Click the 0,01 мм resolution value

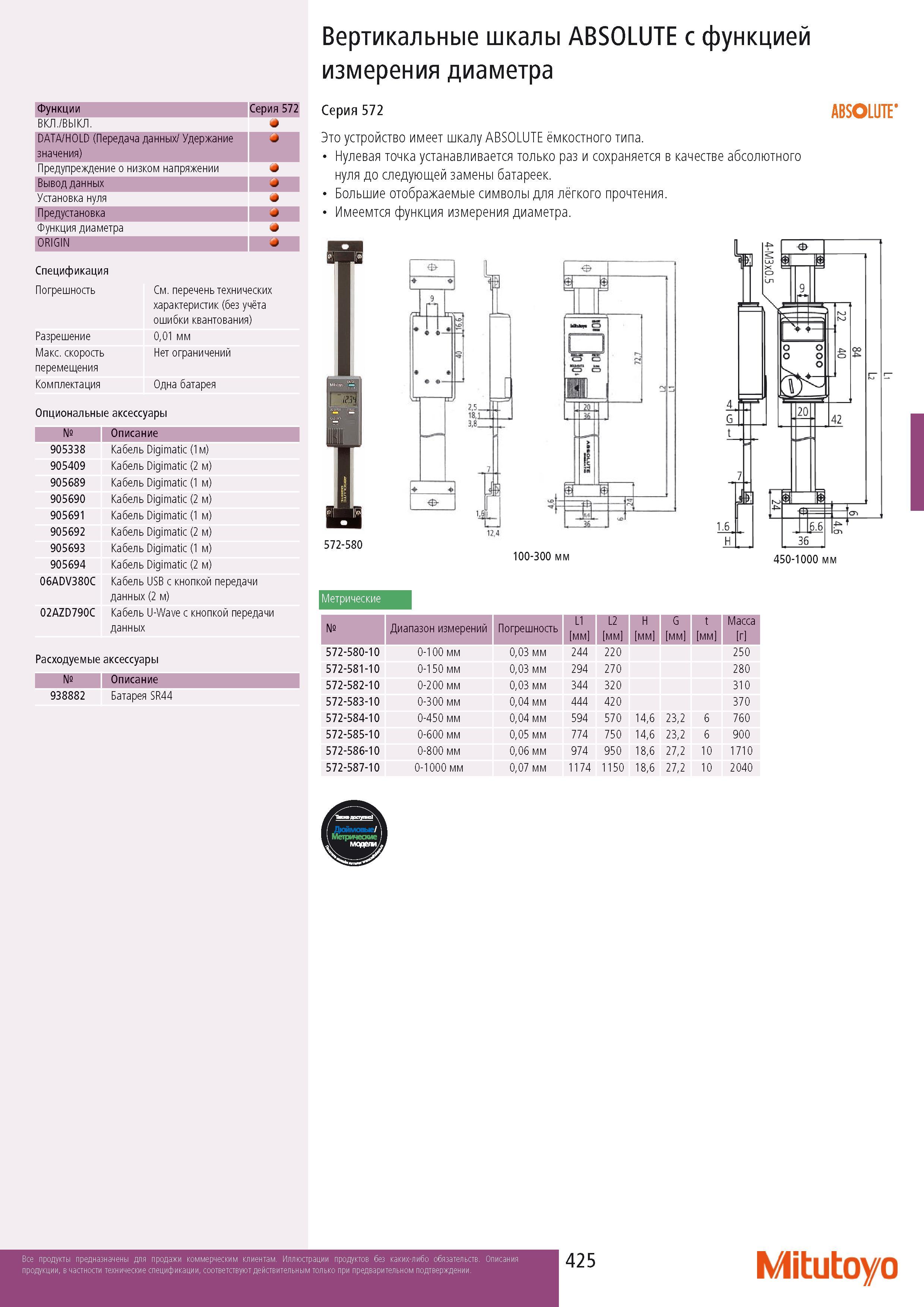click(172, 336)
